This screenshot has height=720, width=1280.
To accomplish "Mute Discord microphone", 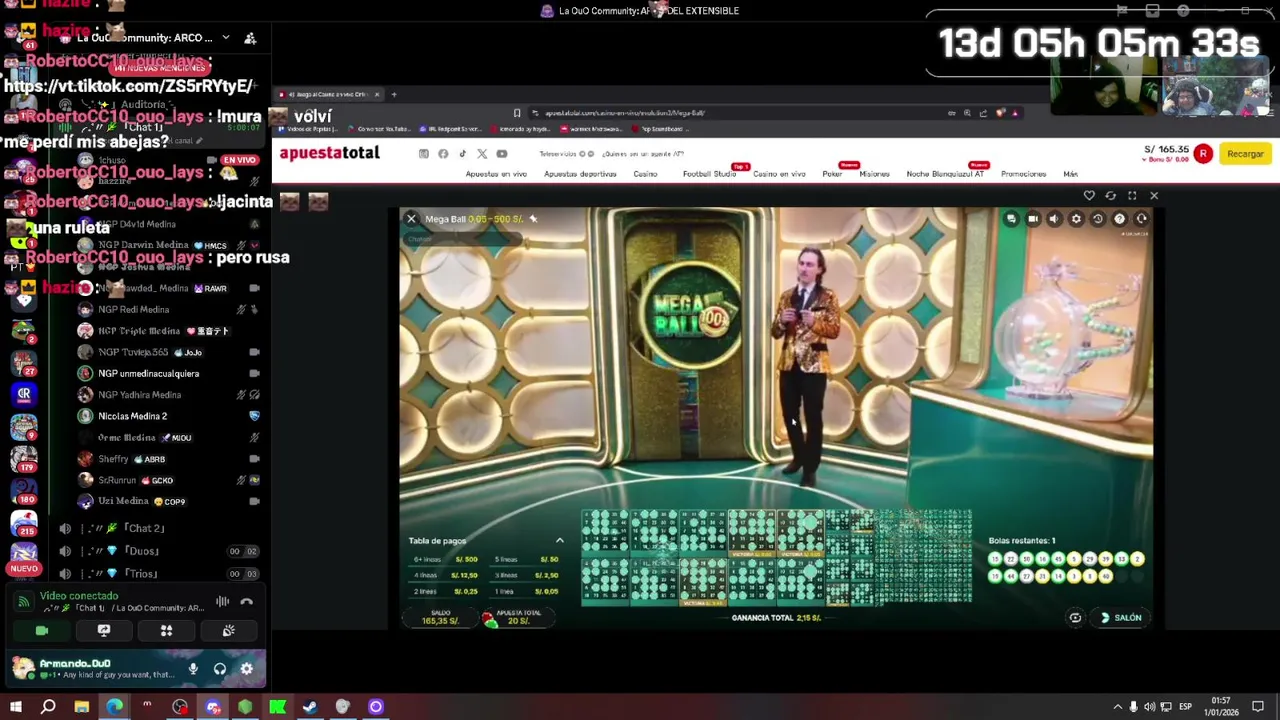I will click(193, 669).
